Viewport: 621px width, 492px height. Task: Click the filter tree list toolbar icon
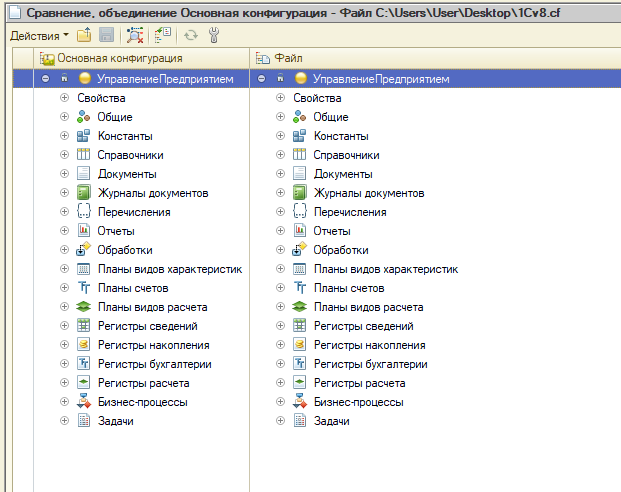(163, 35)
